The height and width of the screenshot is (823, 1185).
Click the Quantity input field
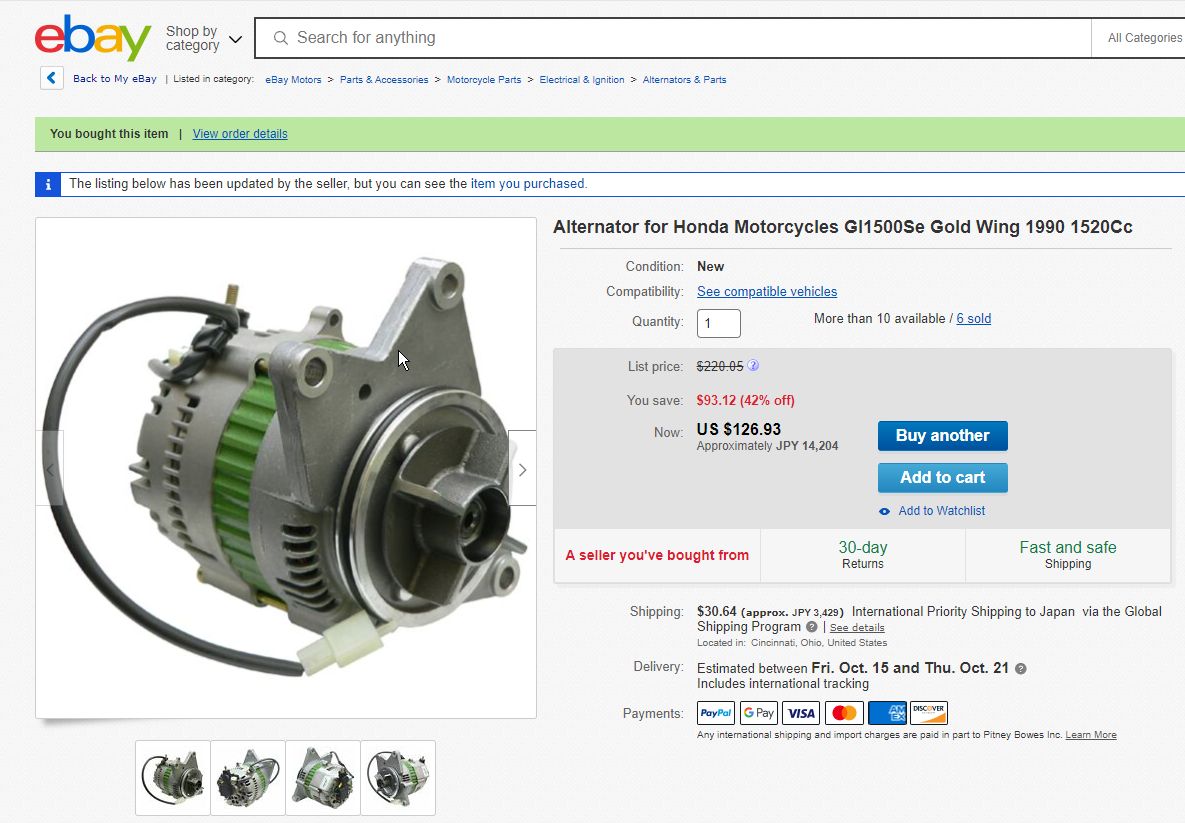719,323
